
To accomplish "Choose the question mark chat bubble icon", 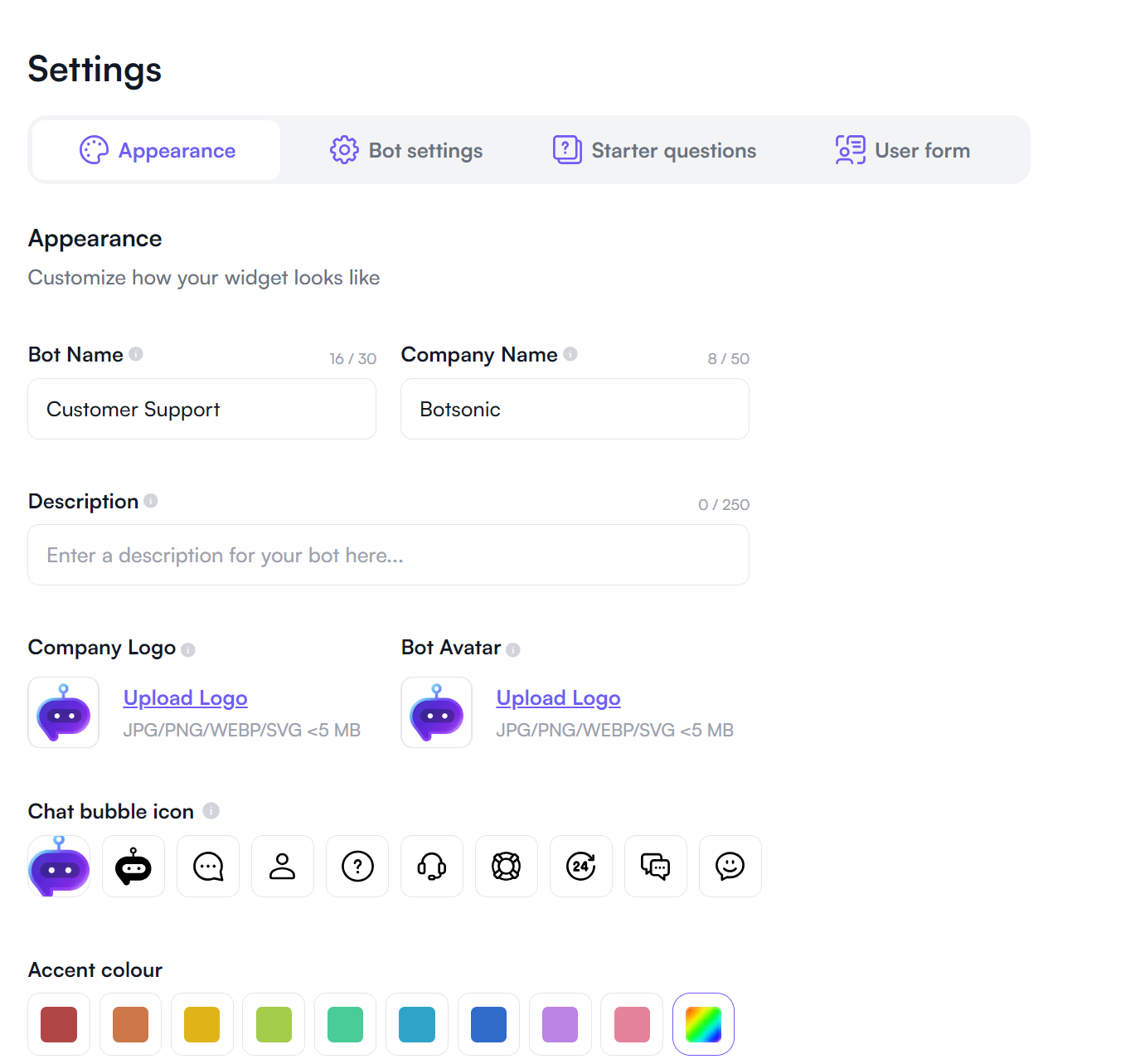I will point(357,866).
